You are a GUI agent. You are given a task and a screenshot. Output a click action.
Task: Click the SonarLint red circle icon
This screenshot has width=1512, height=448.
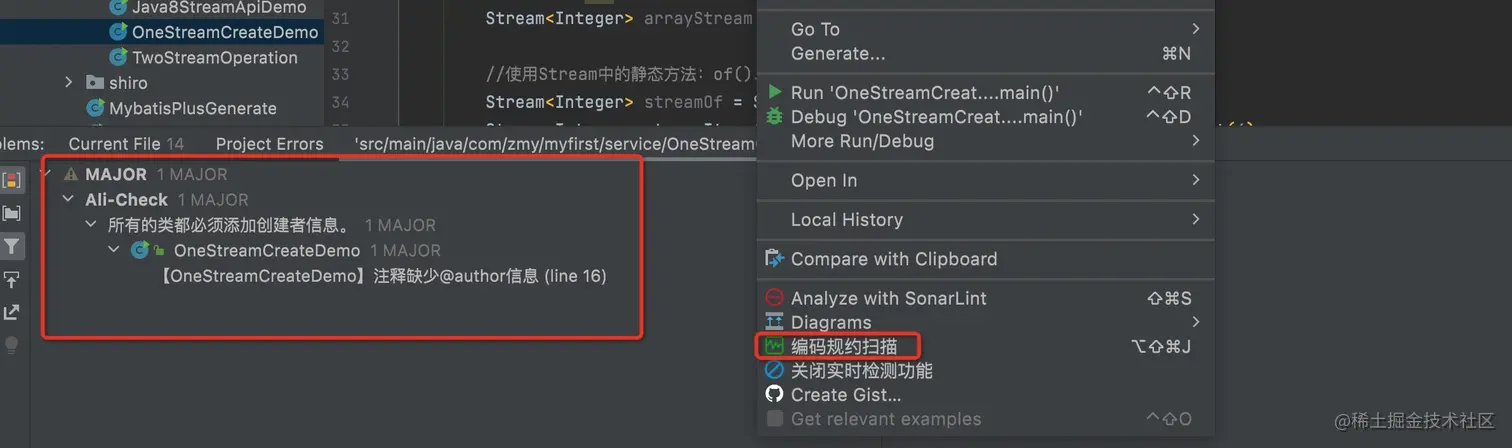[775, 298]
